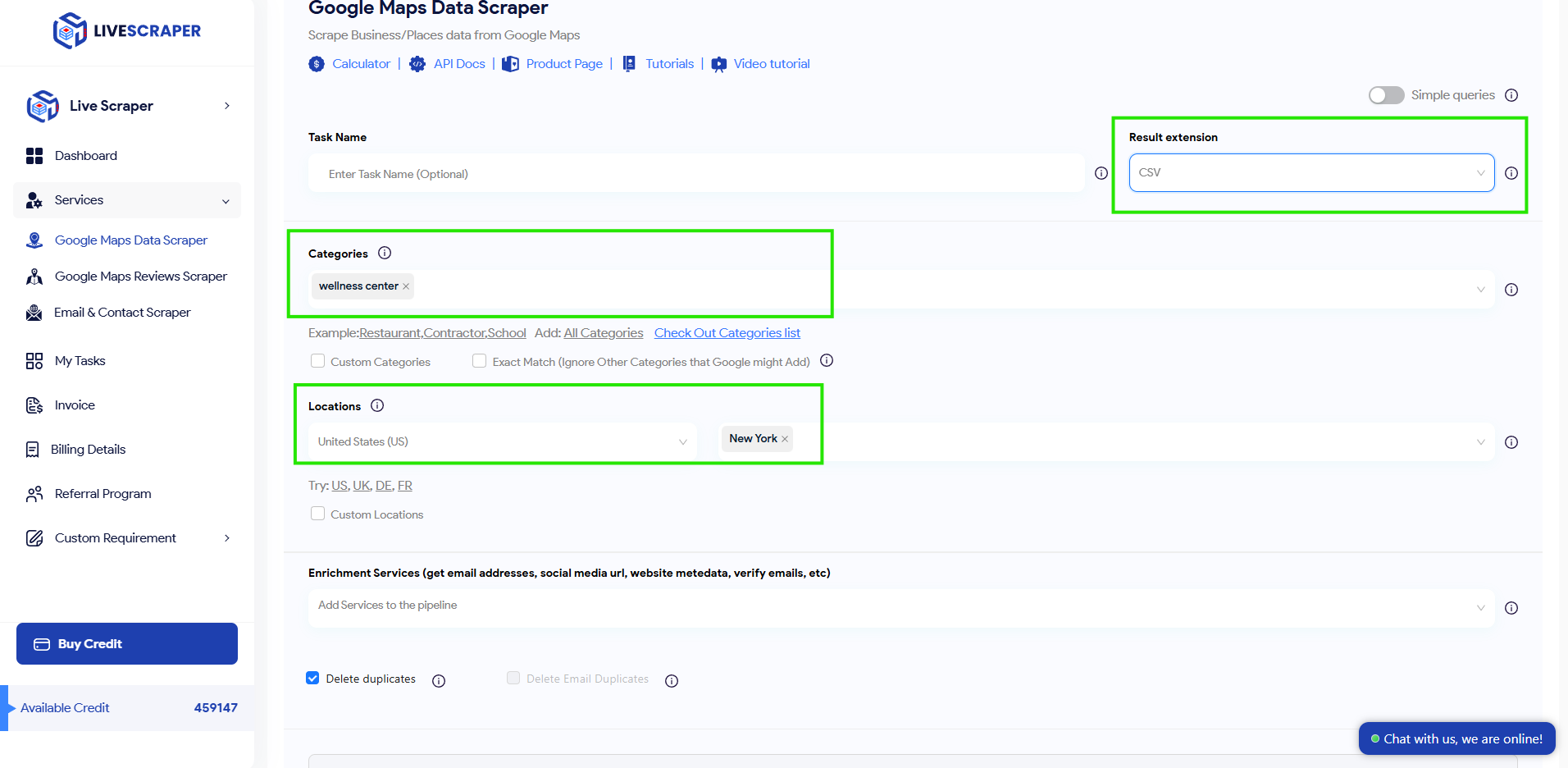Click the Google Maps Data Scraper pin icon

[x=34, y=240]
